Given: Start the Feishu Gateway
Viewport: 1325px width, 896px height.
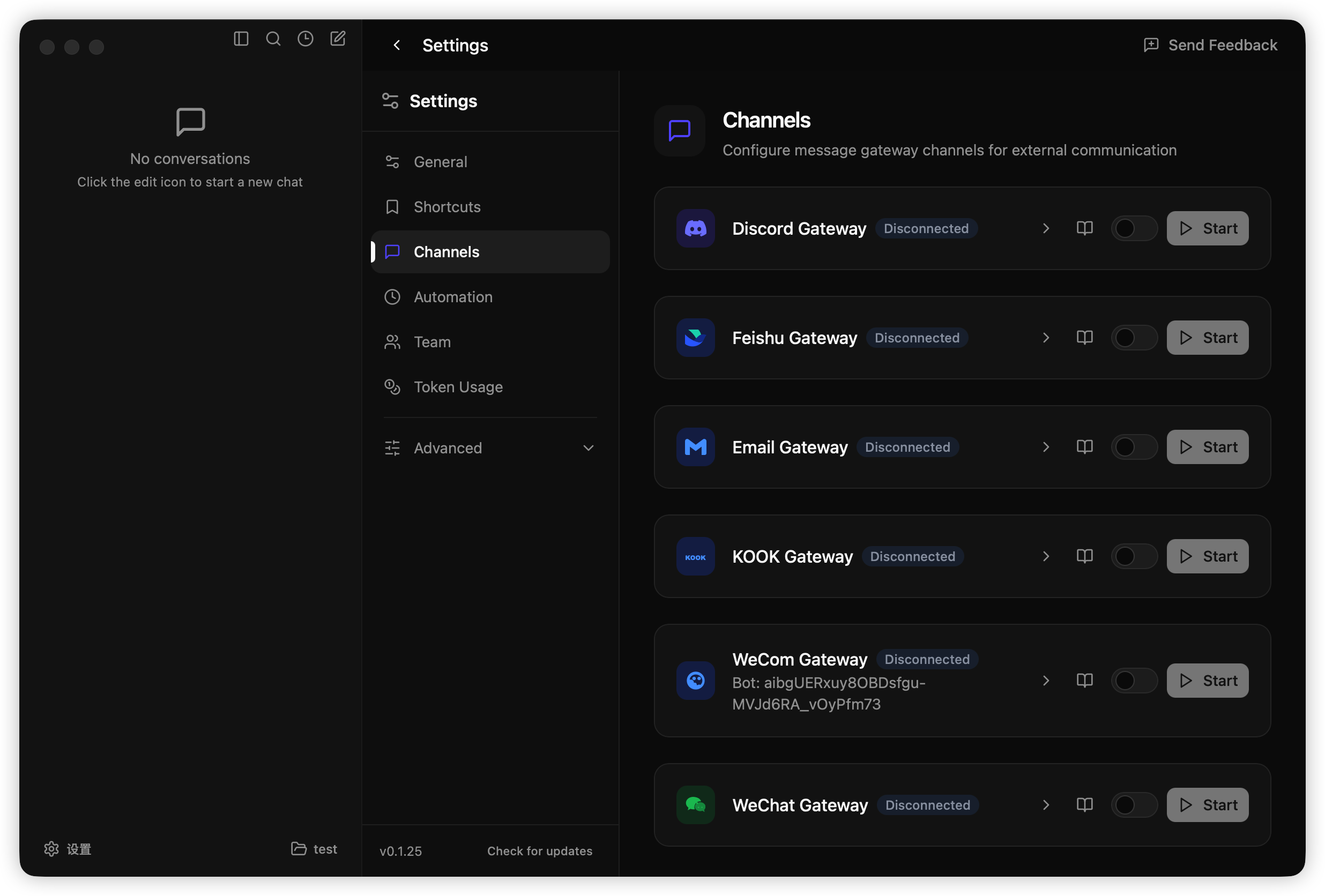Looking at the screenshot, I should (1207, 338).
